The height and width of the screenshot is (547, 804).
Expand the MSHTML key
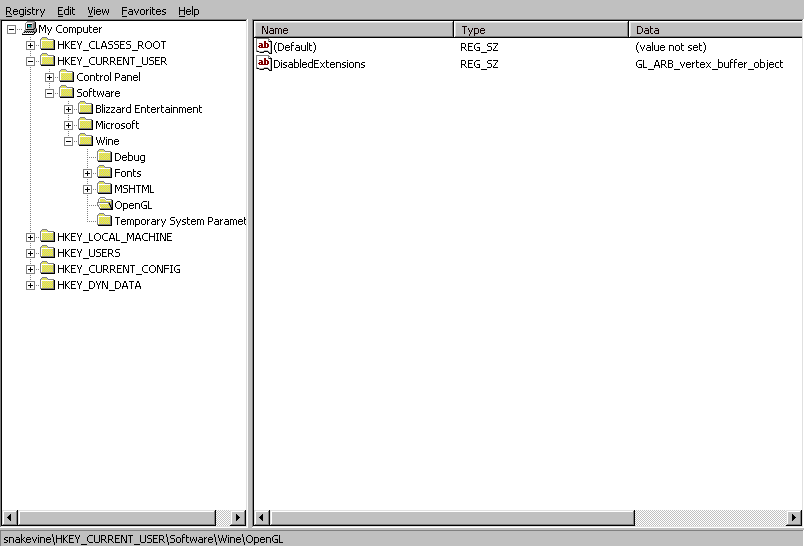(x=87, y=189)
